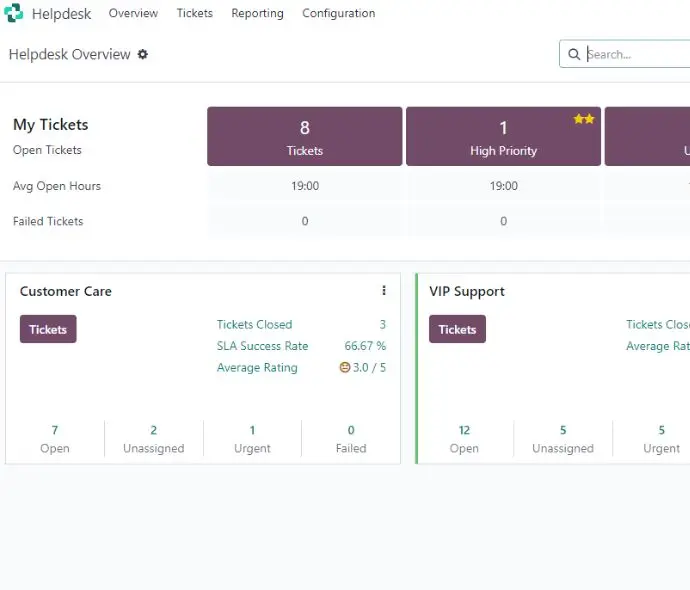The width and height of the screenshot is (690, 590).
Task: Click the 0 failed count under High Priority
Action: [503, 221]
